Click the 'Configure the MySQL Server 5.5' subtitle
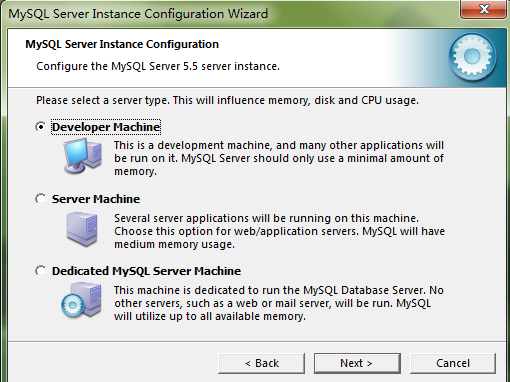 [158, 66]
